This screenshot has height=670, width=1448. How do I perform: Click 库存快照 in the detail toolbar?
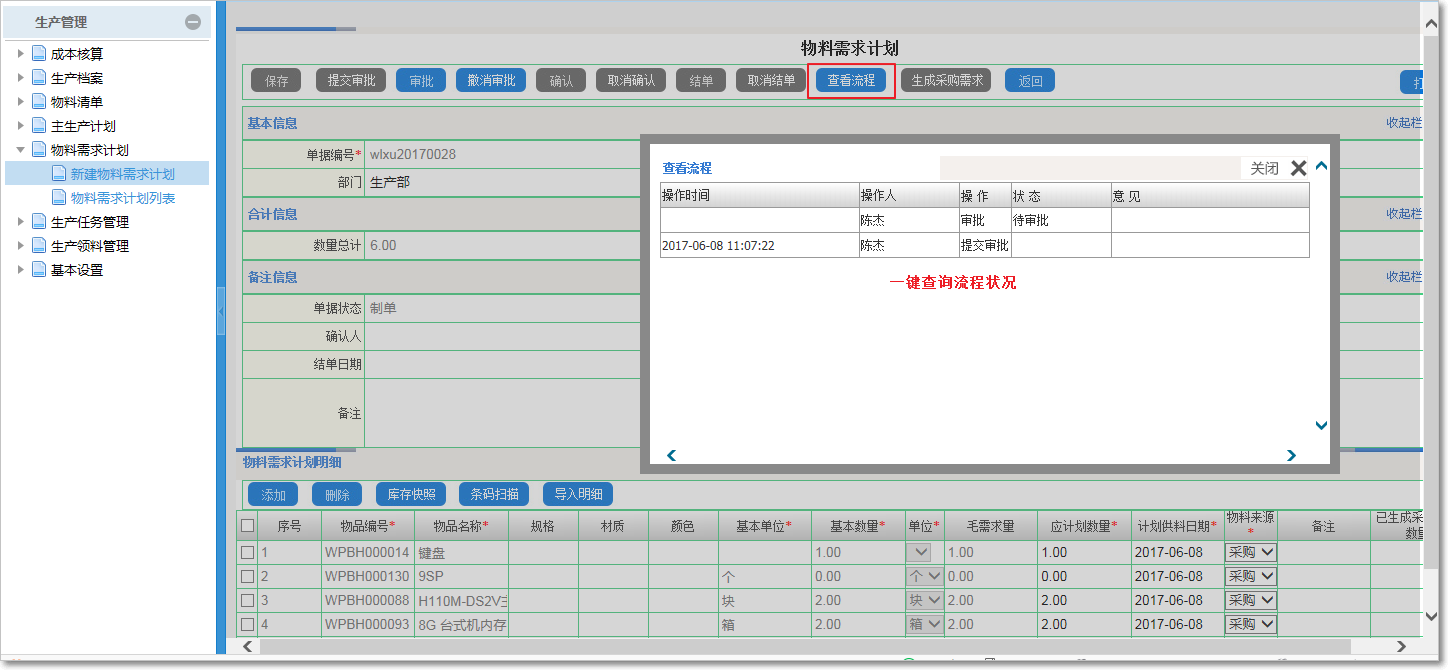(410, 493)
